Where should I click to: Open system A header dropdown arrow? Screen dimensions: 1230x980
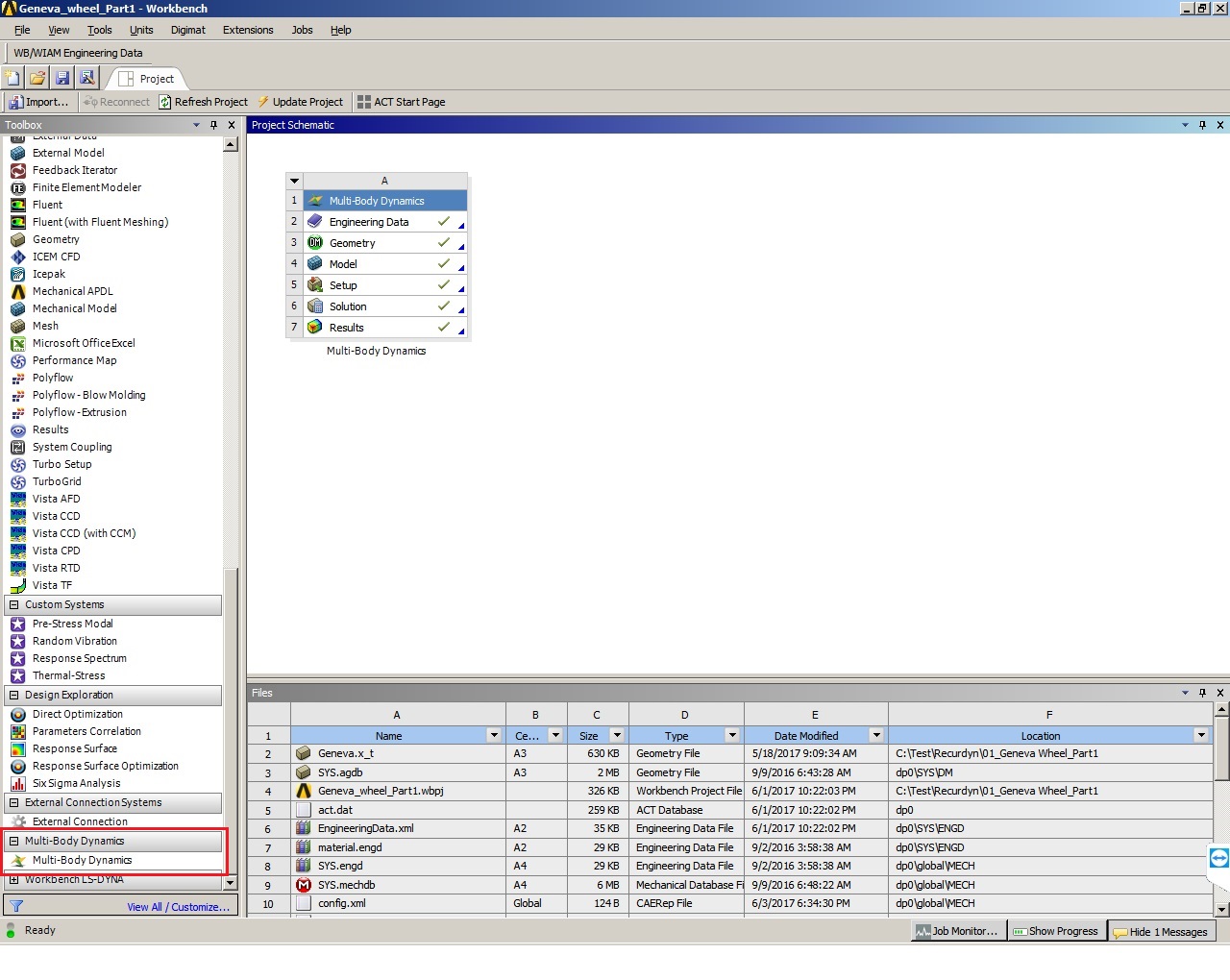coord(295,181)
